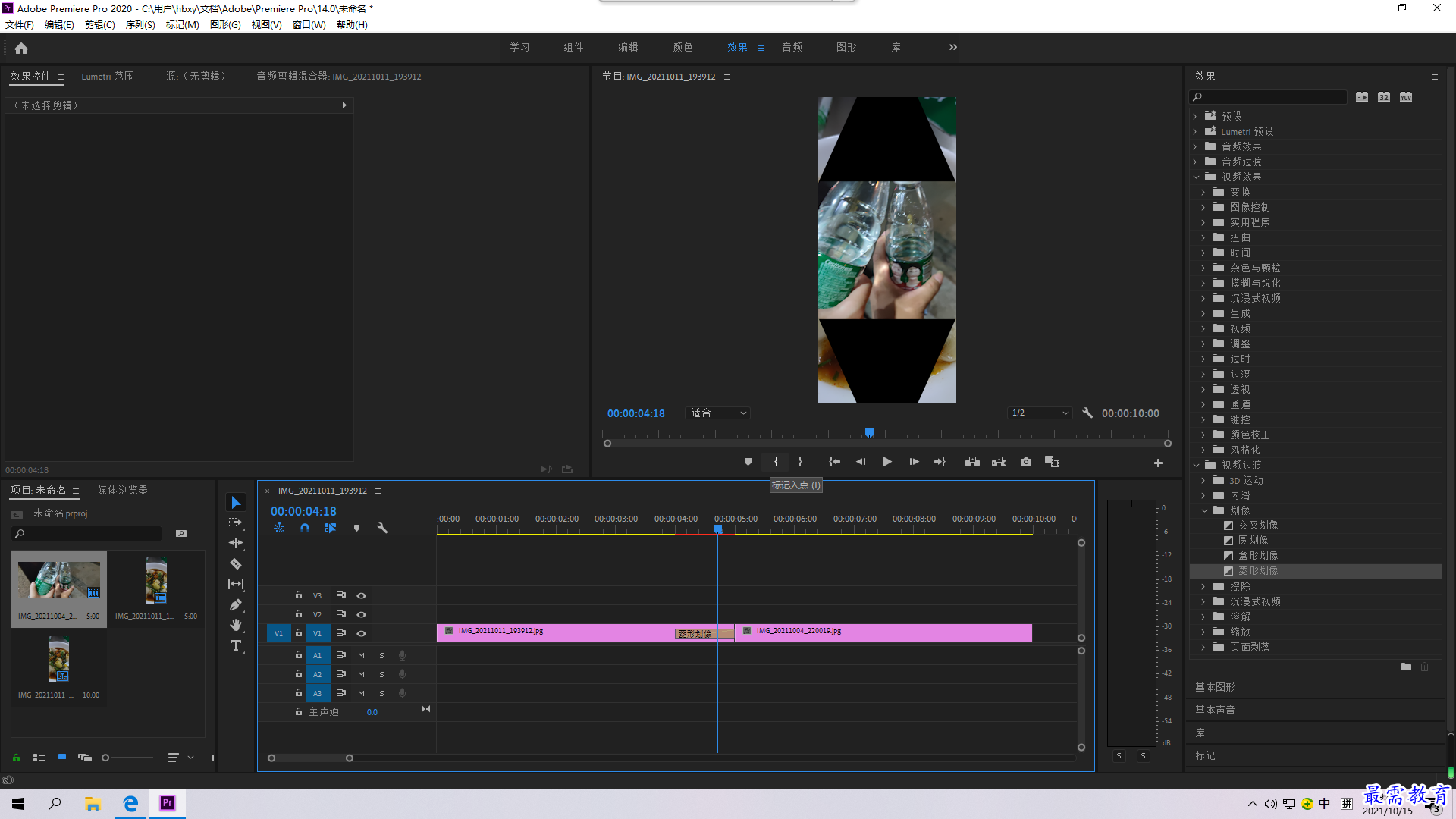
Task: Click Add Marker button in Program monitor
Action: pyautogui.click(x=748, y=462)
